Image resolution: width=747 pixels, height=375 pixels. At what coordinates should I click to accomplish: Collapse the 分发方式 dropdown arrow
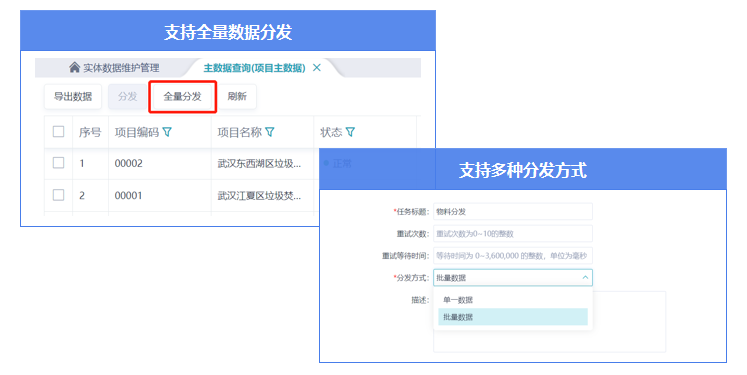tap(585, 277)
